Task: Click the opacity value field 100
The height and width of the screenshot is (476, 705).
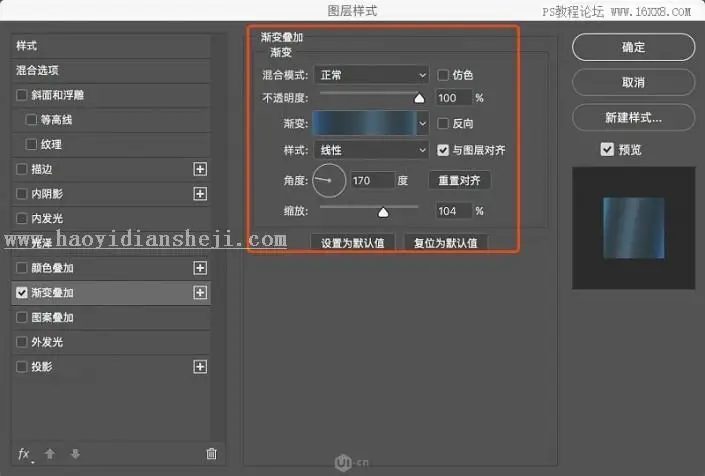Action: coord(454,98)
